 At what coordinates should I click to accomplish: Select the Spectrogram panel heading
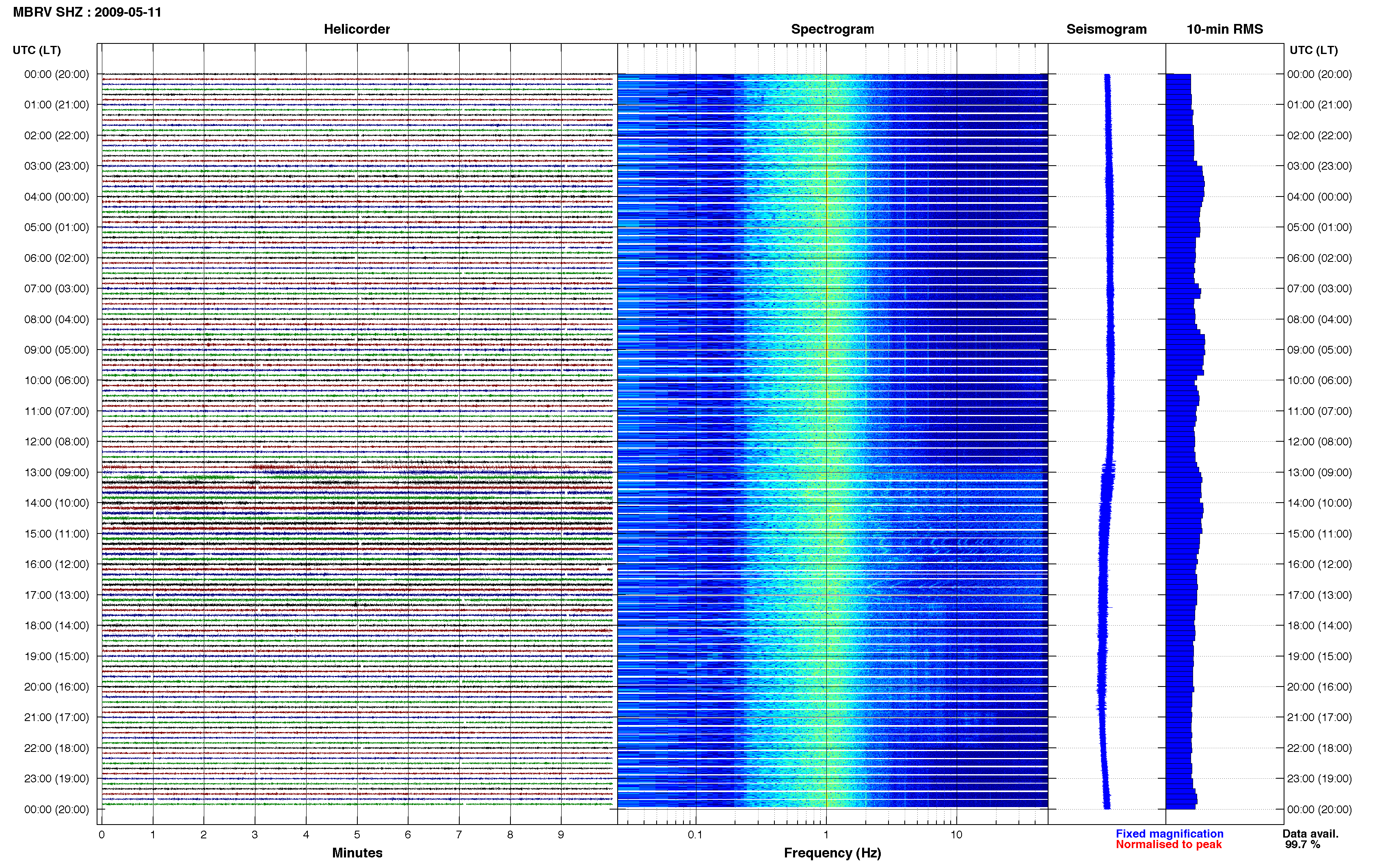pyautogui.click(x=832, y=29)
